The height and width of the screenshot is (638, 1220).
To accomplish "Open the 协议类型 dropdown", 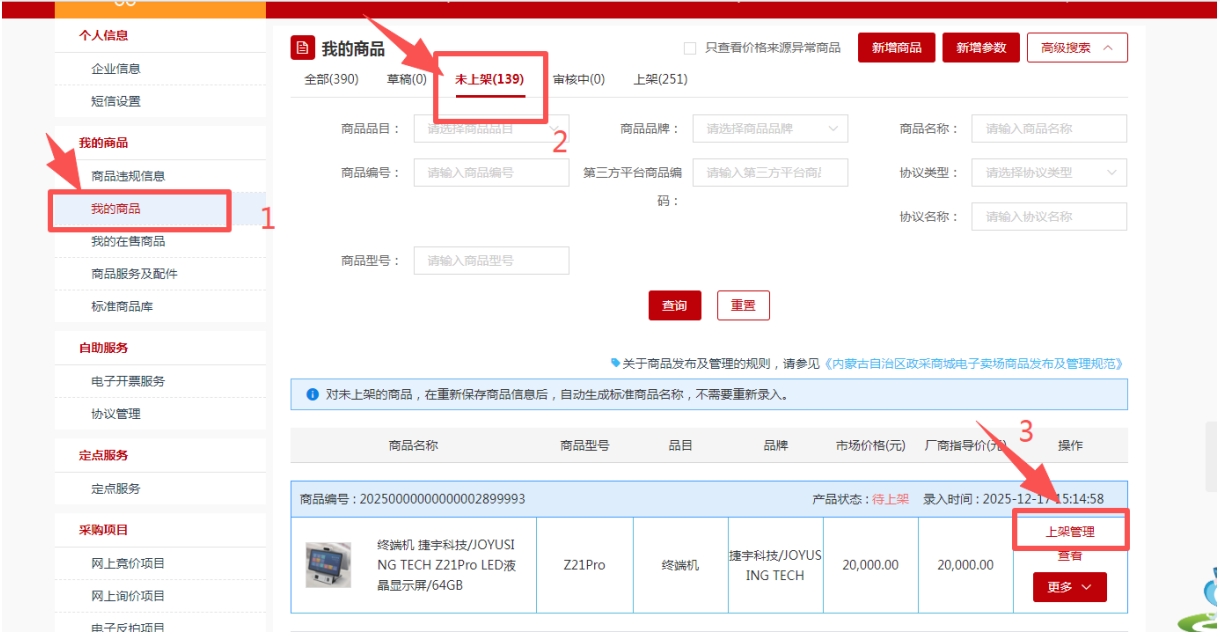I will point(1048,173).
